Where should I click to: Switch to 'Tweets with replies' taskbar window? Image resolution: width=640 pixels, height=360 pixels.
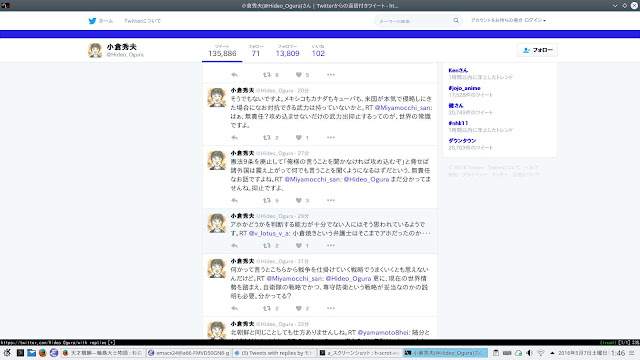click(x=274, y=353)
